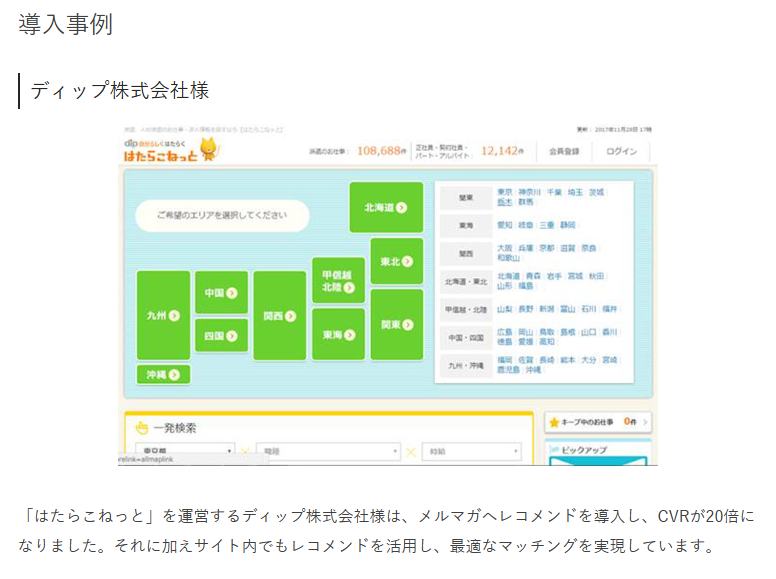
Task: Click the 中国 region tile
Action: [x=221, y=293]
